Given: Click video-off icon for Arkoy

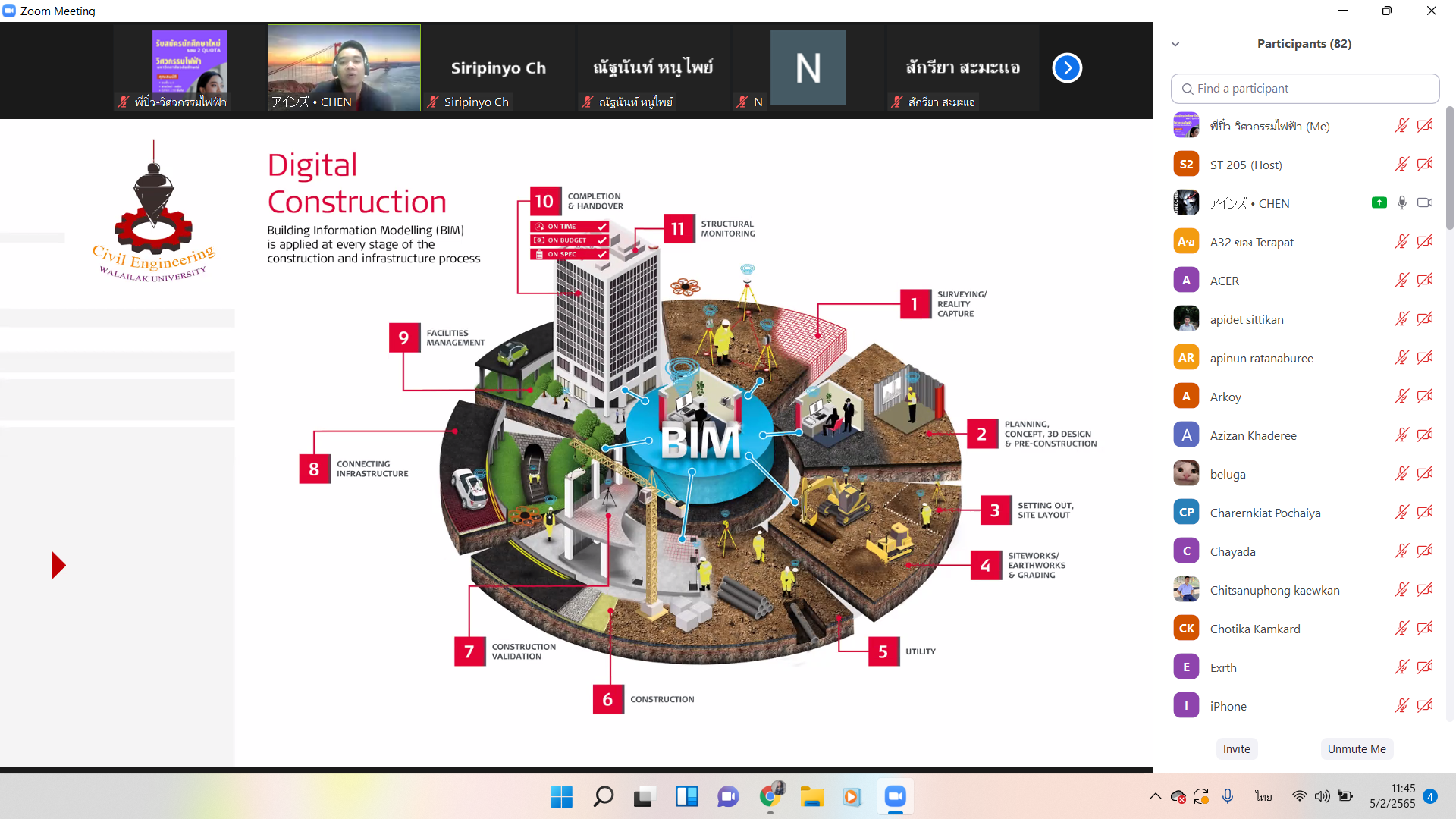Looking at the screenshot, I should (x=1425, y=396).
